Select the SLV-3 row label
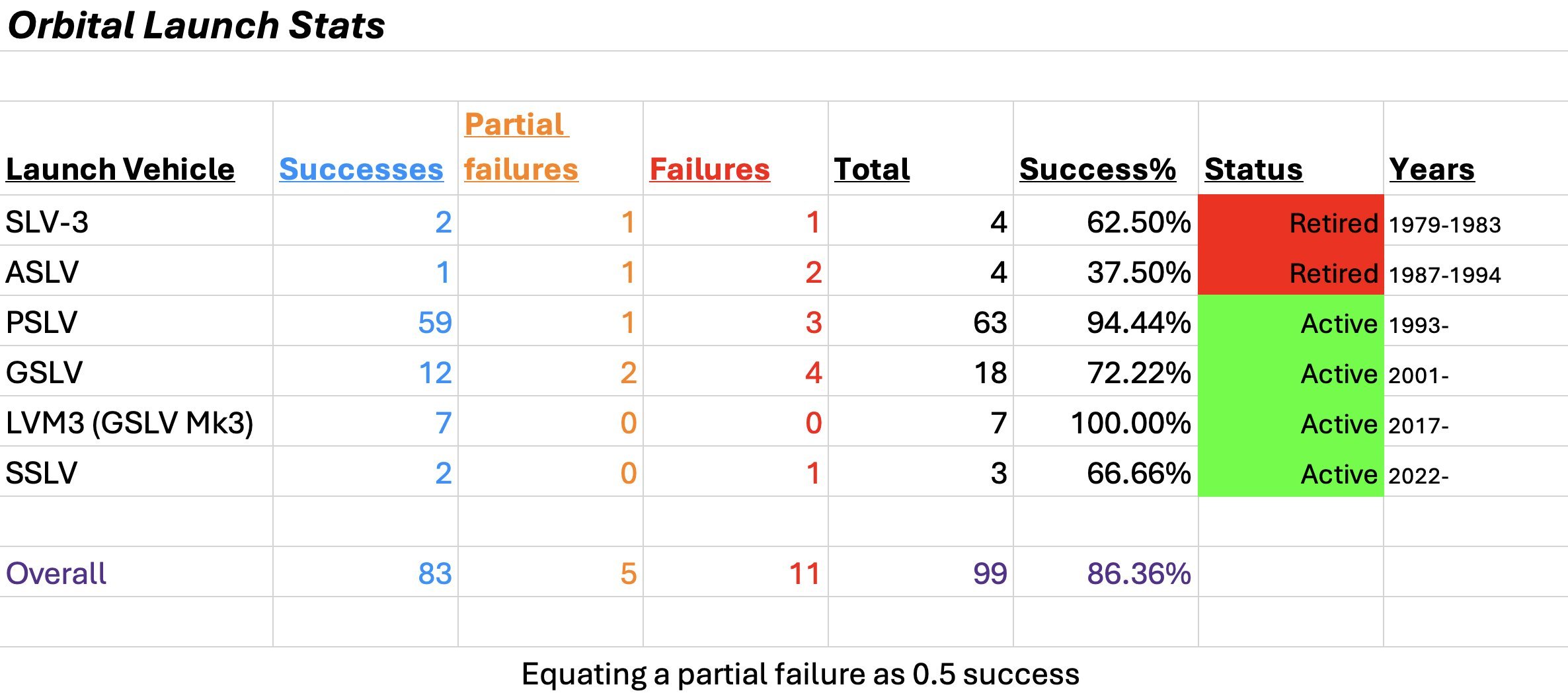Image resolution: width=1568 pixels, height=695 pixels. (x=47, y=222)
